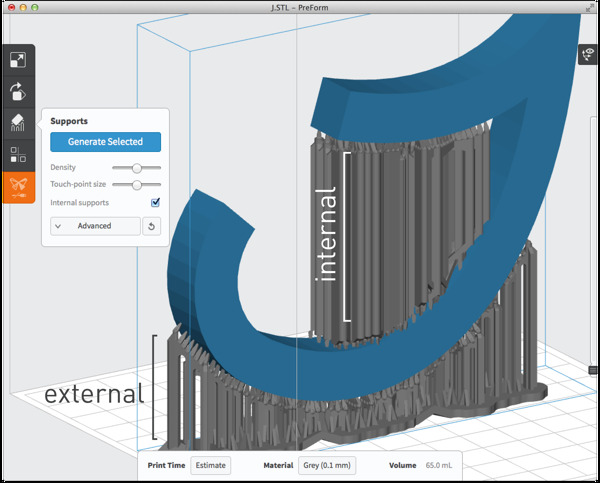Click the Generate Selected button
Screen dimensions: 600x483
105,142
